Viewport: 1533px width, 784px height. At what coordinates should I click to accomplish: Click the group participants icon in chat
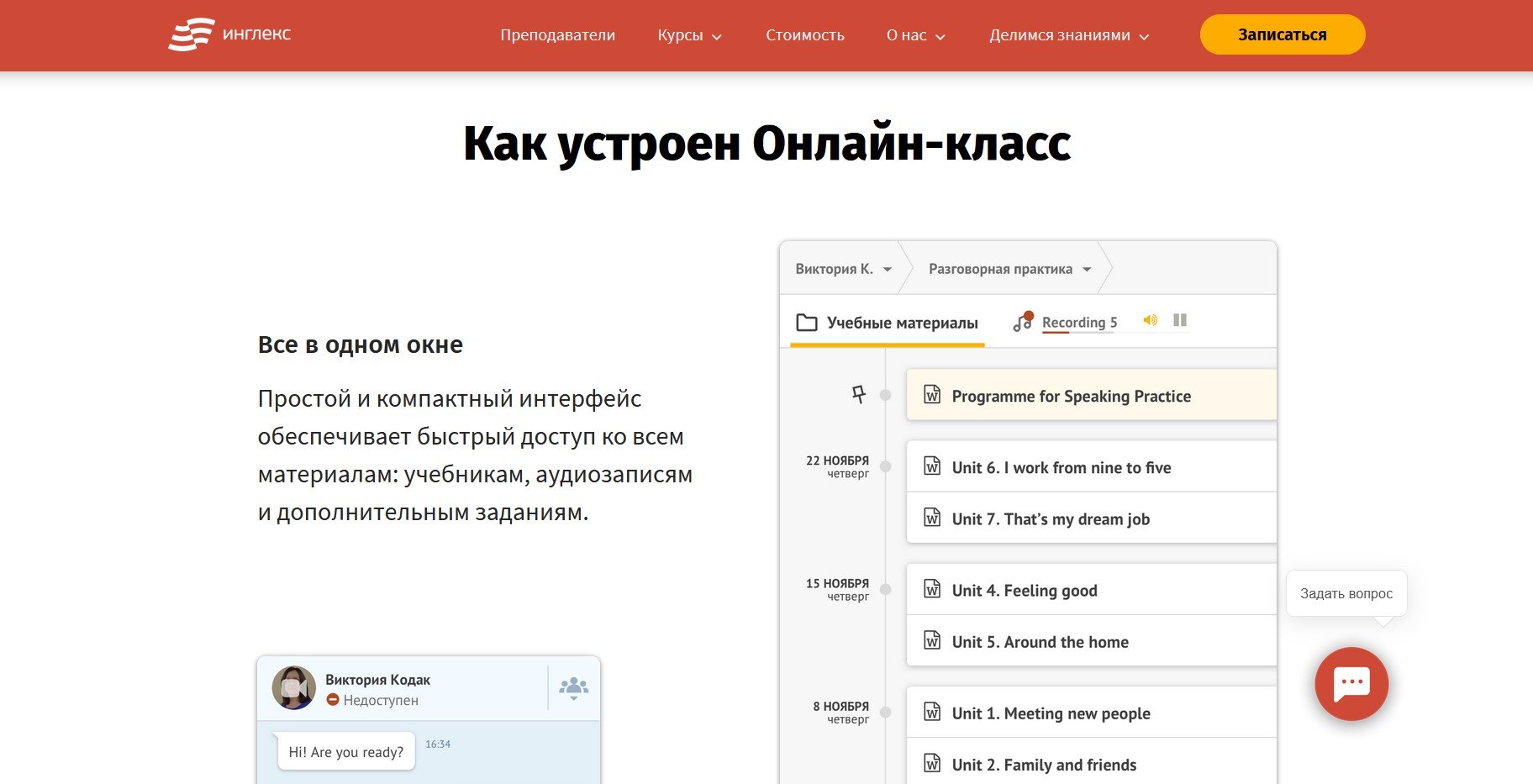pyautogui.click(x=573, y=687)
